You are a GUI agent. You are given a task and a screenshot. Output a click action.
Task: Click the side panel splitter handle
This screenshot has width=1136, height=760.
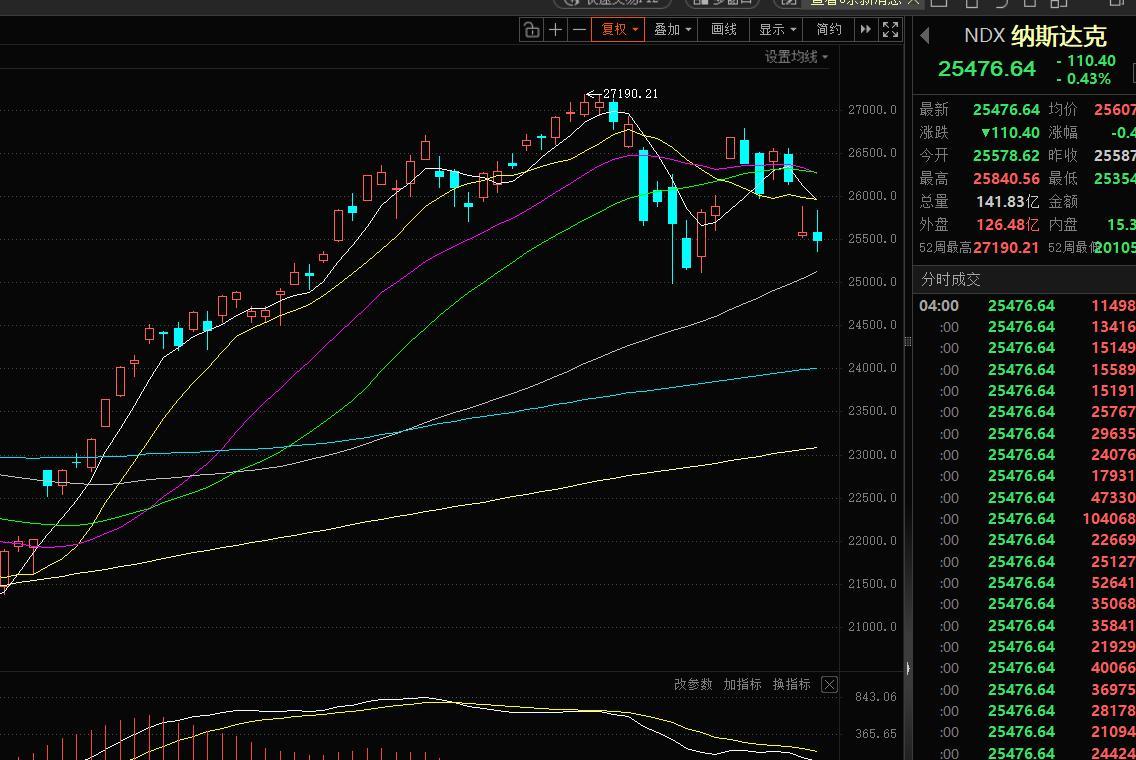point(908,341)
